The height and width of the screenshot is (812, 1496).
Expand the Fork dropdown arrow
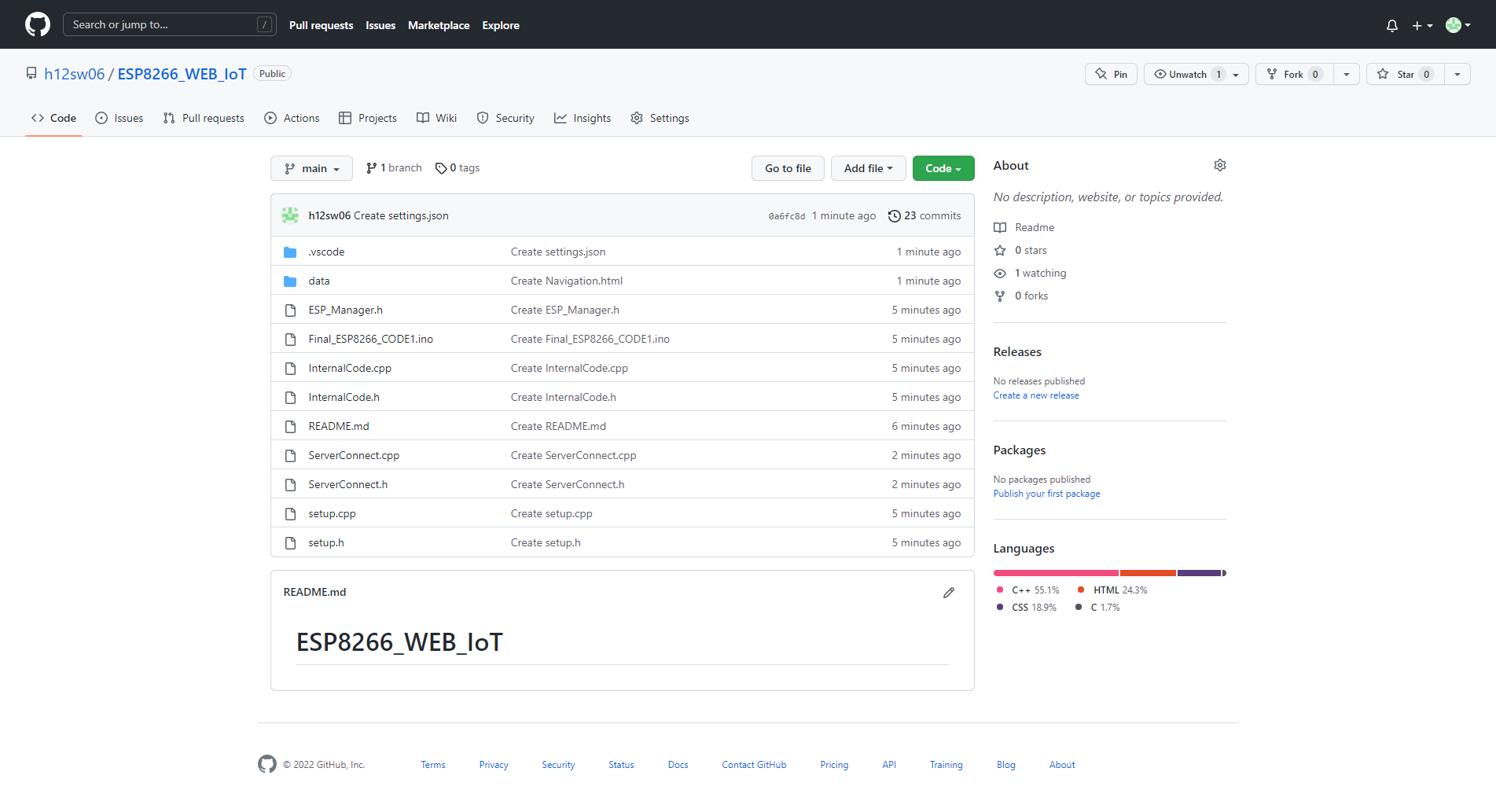[1347, 74]
